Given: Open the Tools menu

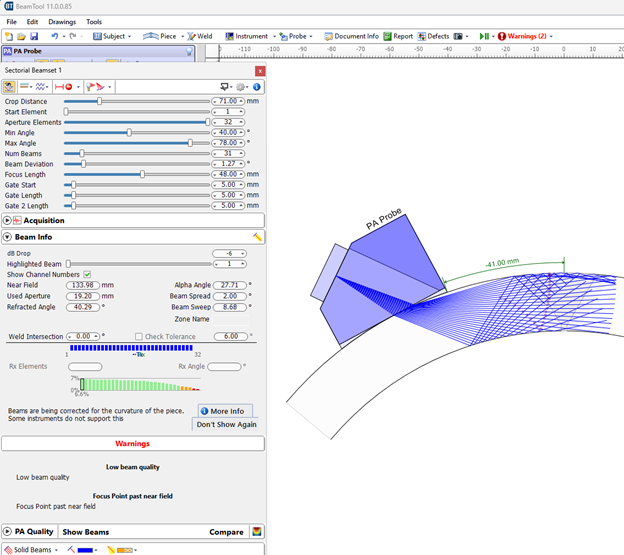Looking at the screenshot, I should click(94, 21).
